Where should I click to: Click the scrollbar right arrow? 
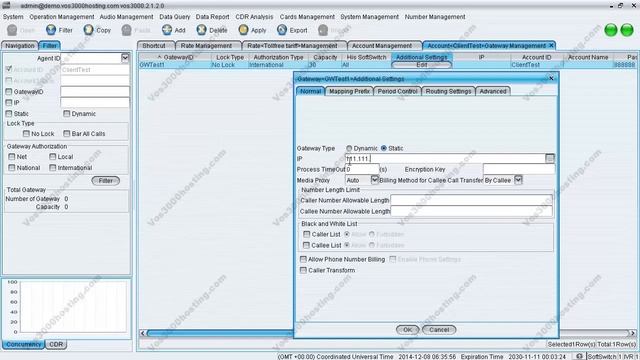[633, 333]
